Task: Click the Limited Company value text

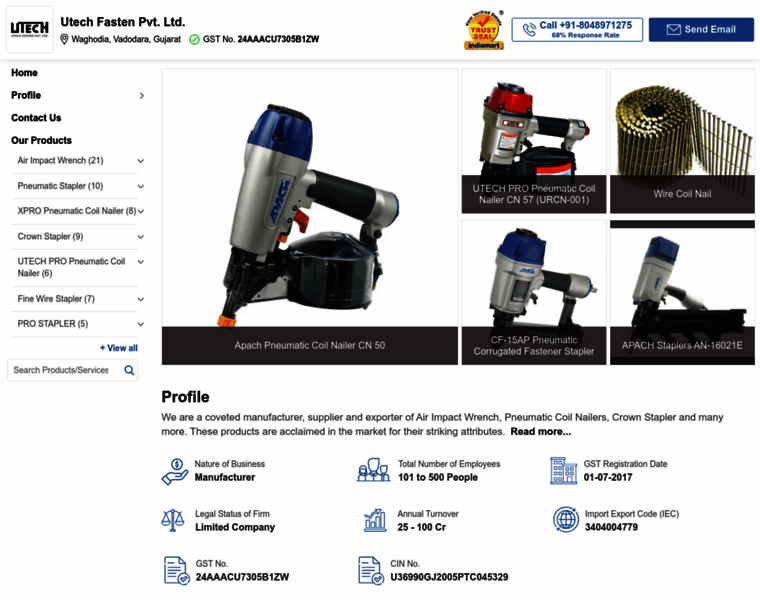Action: 235,527
